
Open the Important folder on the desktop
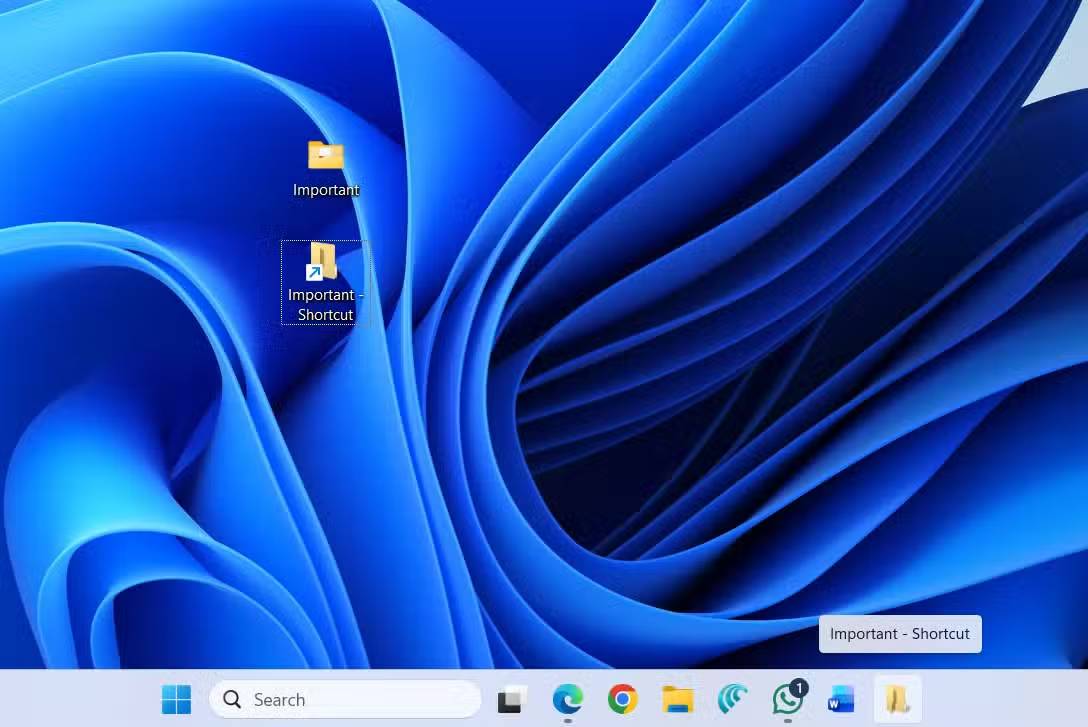click(x=326, y=156)
